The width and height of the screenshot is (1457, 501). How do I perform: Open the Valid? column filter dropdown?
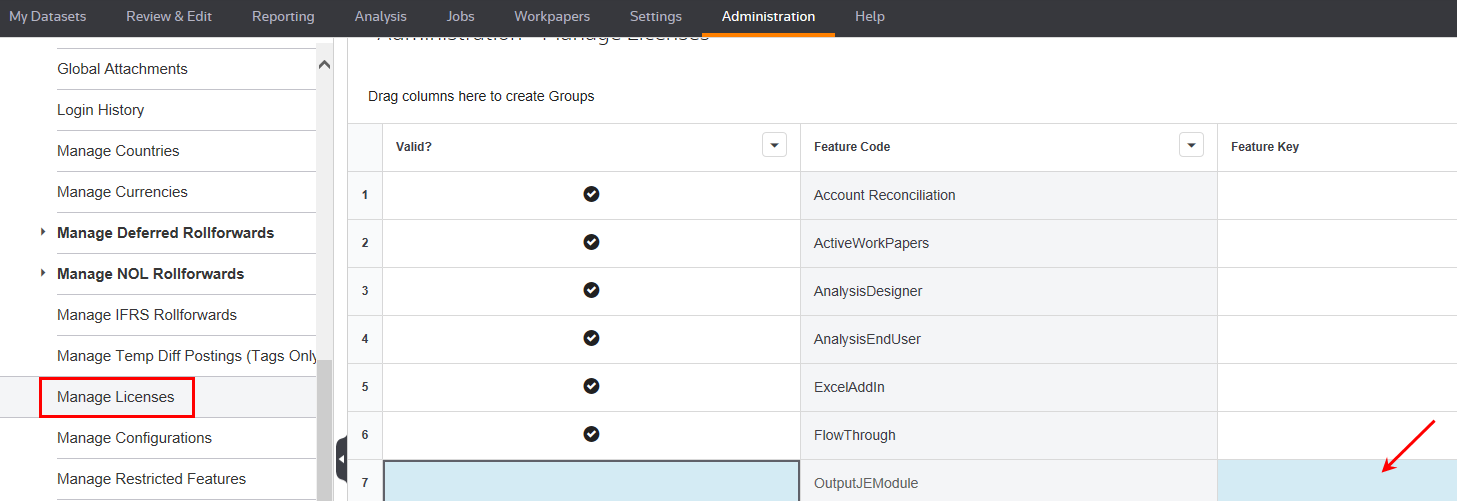click(774, 146)
